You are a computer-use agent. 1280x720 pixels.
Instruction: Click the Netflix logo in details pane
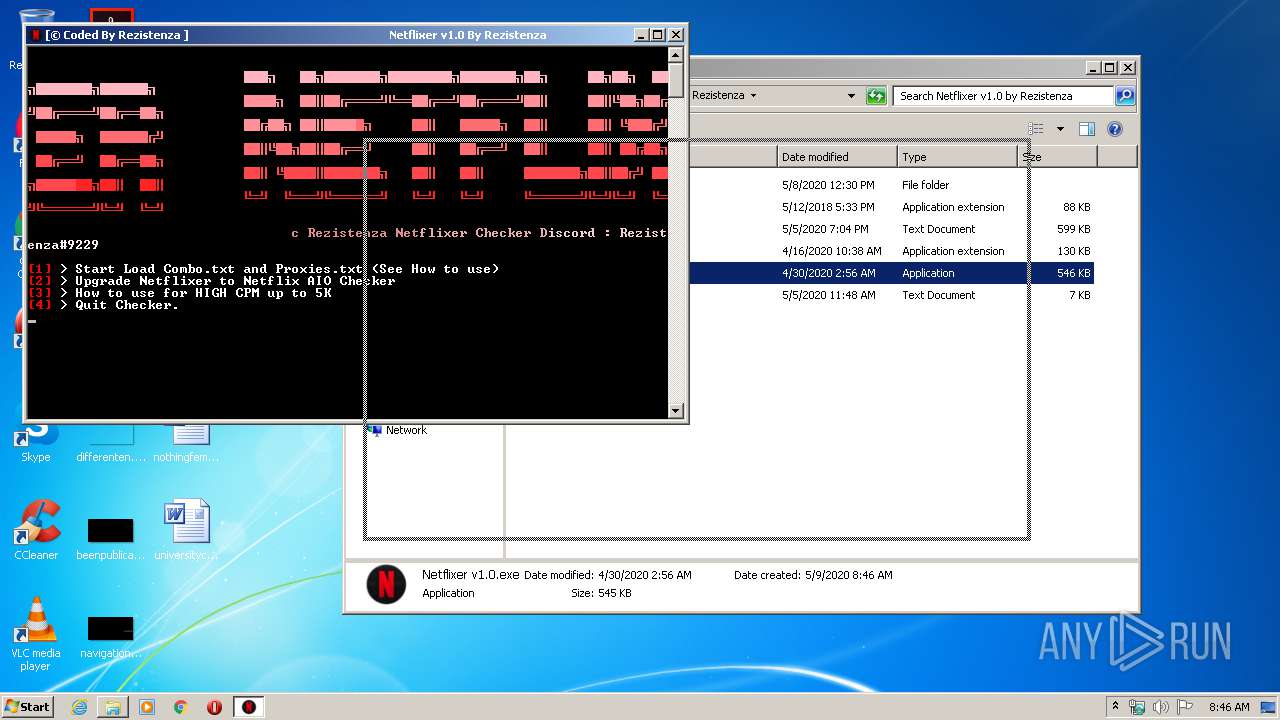[386, 584]
